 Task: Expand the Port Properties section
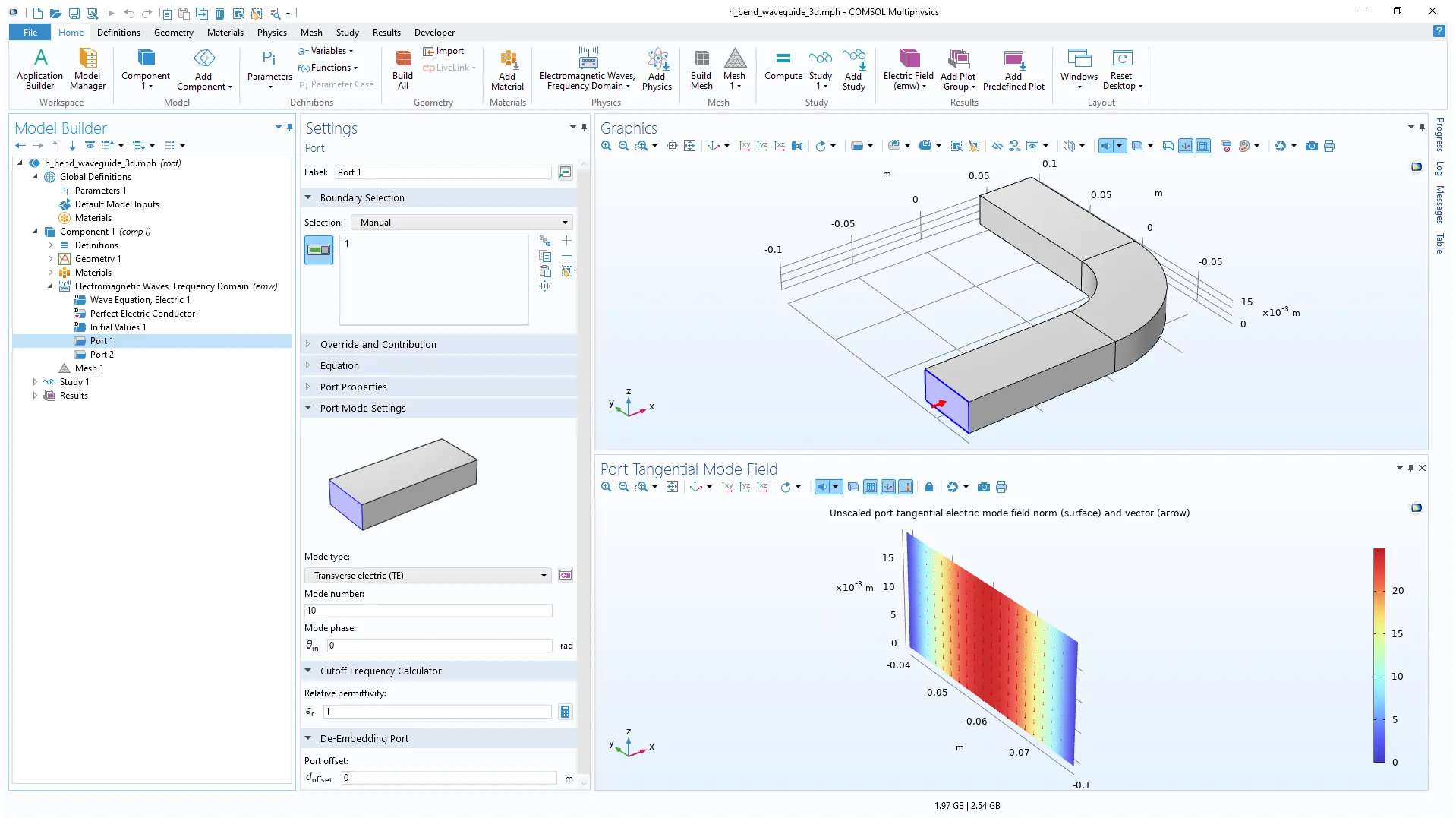(x=354, y=387)
